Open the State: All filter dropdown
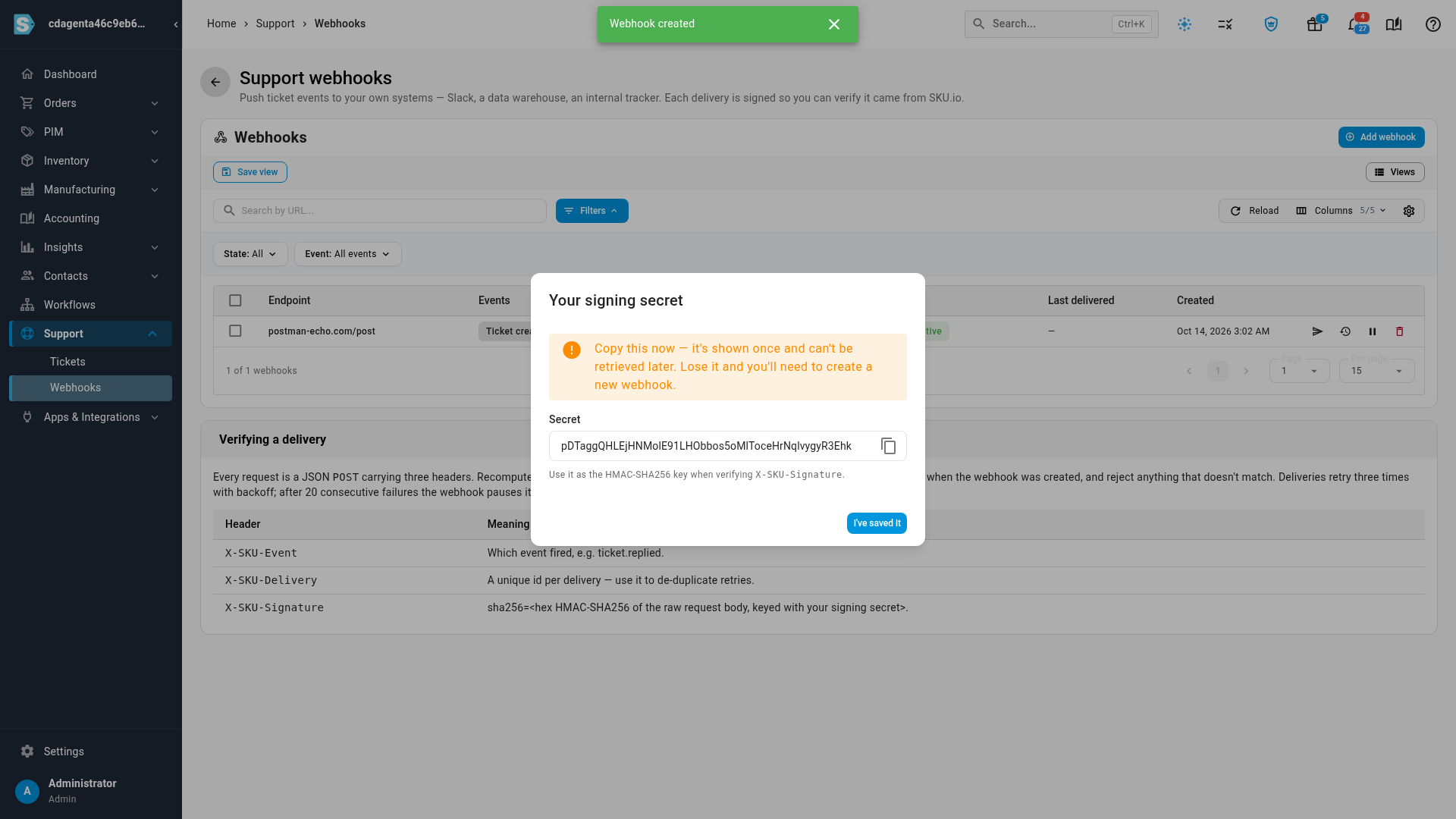The width and height of the screenshot is (1456, 819). [250, 254]
